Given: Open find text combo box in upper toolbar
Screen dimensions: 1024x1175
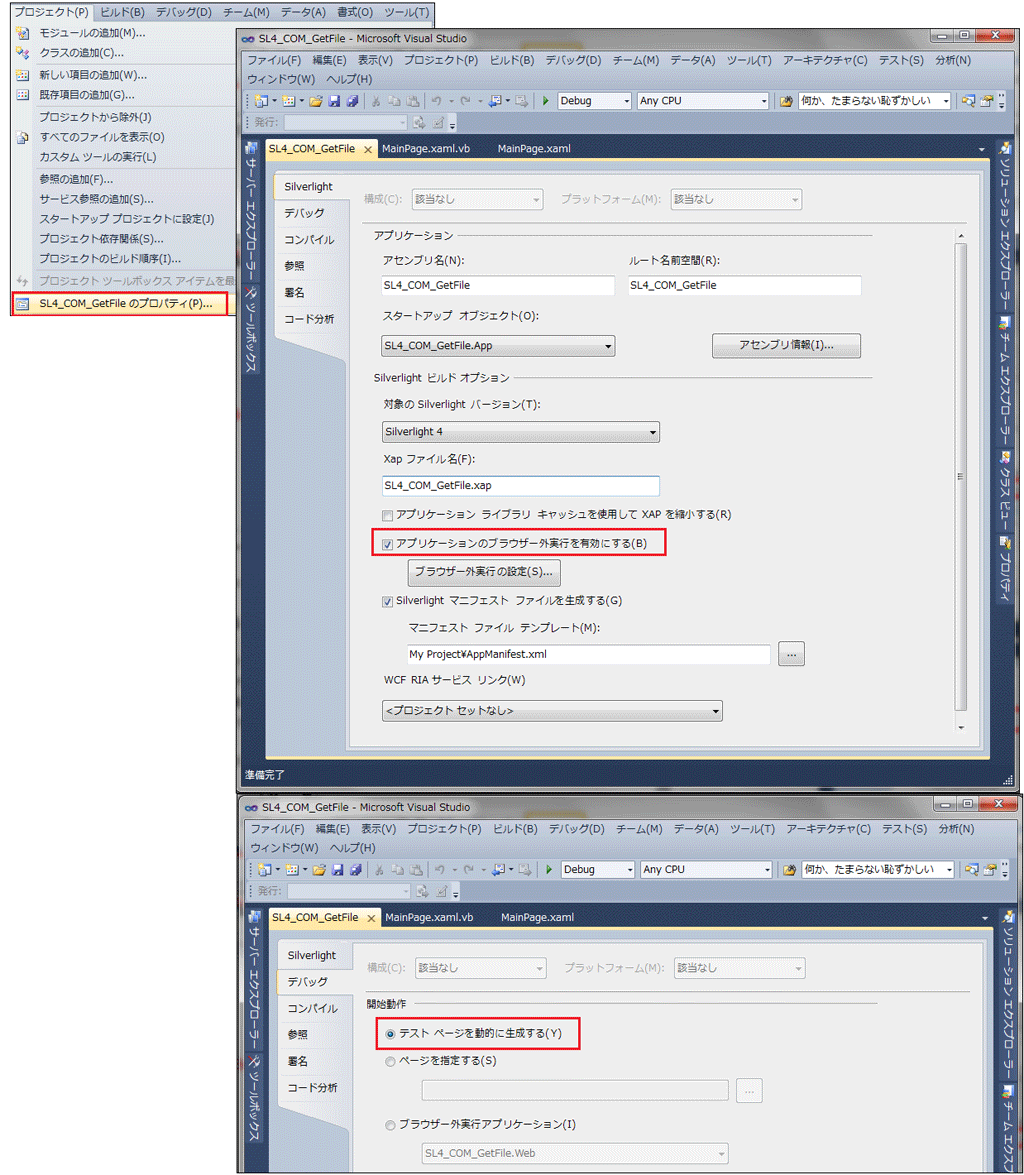Looking at the screenshot, I should pyautogui.click(x=874, y=101).
